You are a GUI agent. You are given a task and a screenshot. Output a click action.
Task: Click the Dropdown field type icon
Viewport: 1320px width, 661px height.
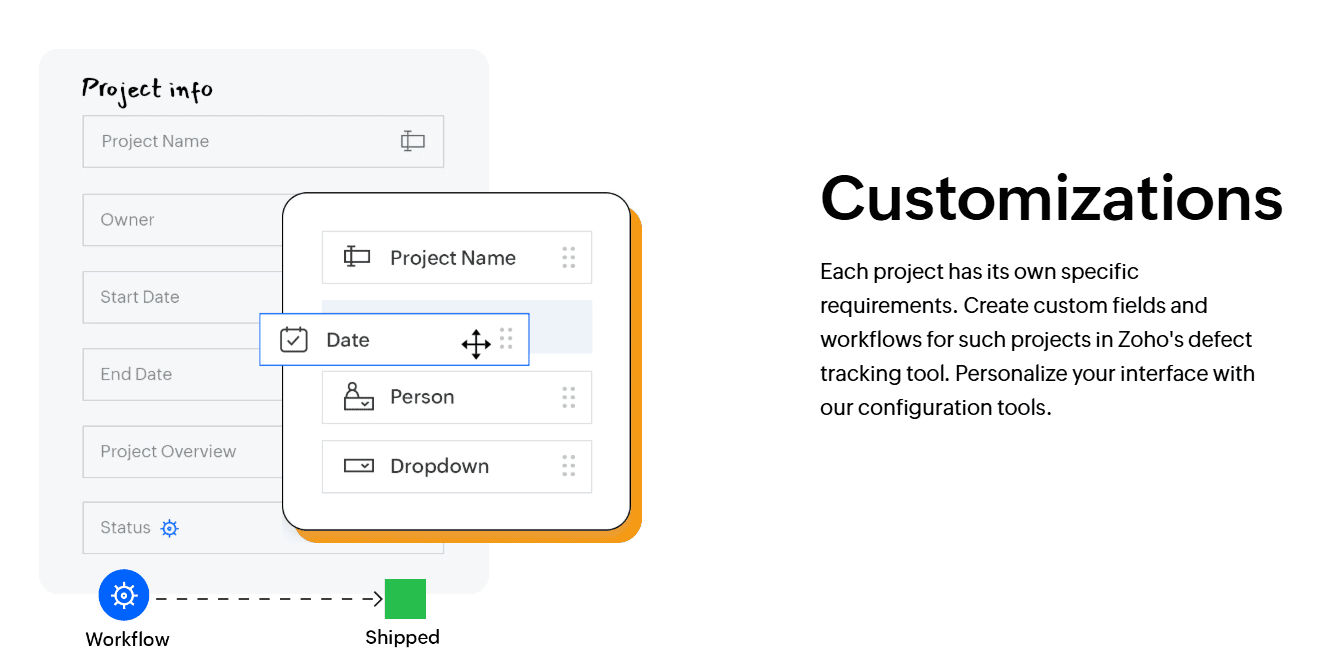[358, 466]
